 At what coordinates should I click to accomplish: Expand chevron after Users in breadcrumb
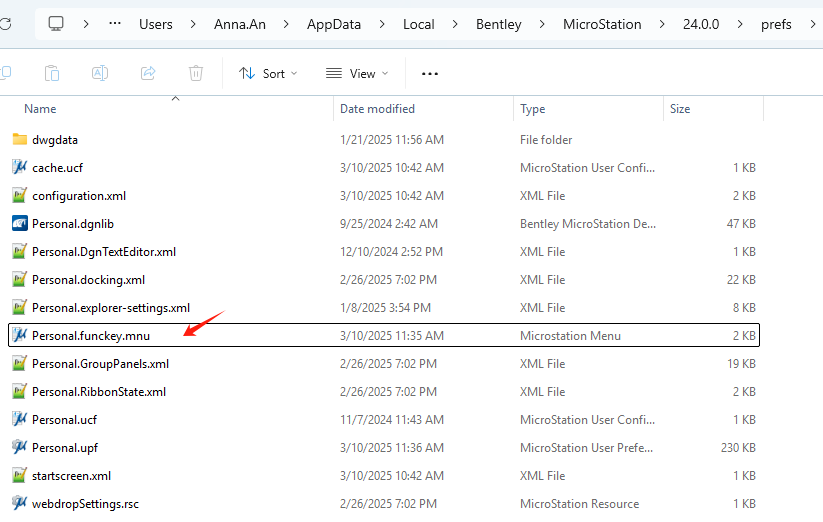tap(193, 24)
